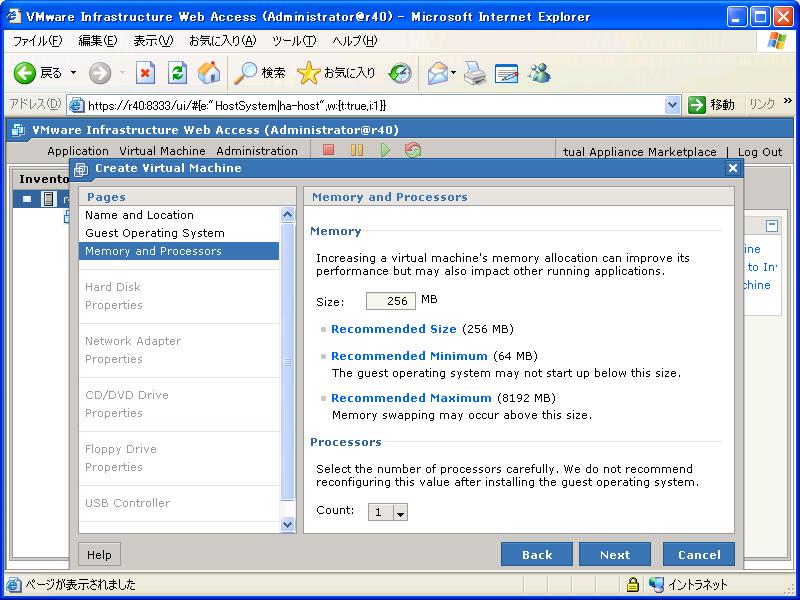Select Name and Location page
The height and width of the screenshot is (600, 800).
179,215
